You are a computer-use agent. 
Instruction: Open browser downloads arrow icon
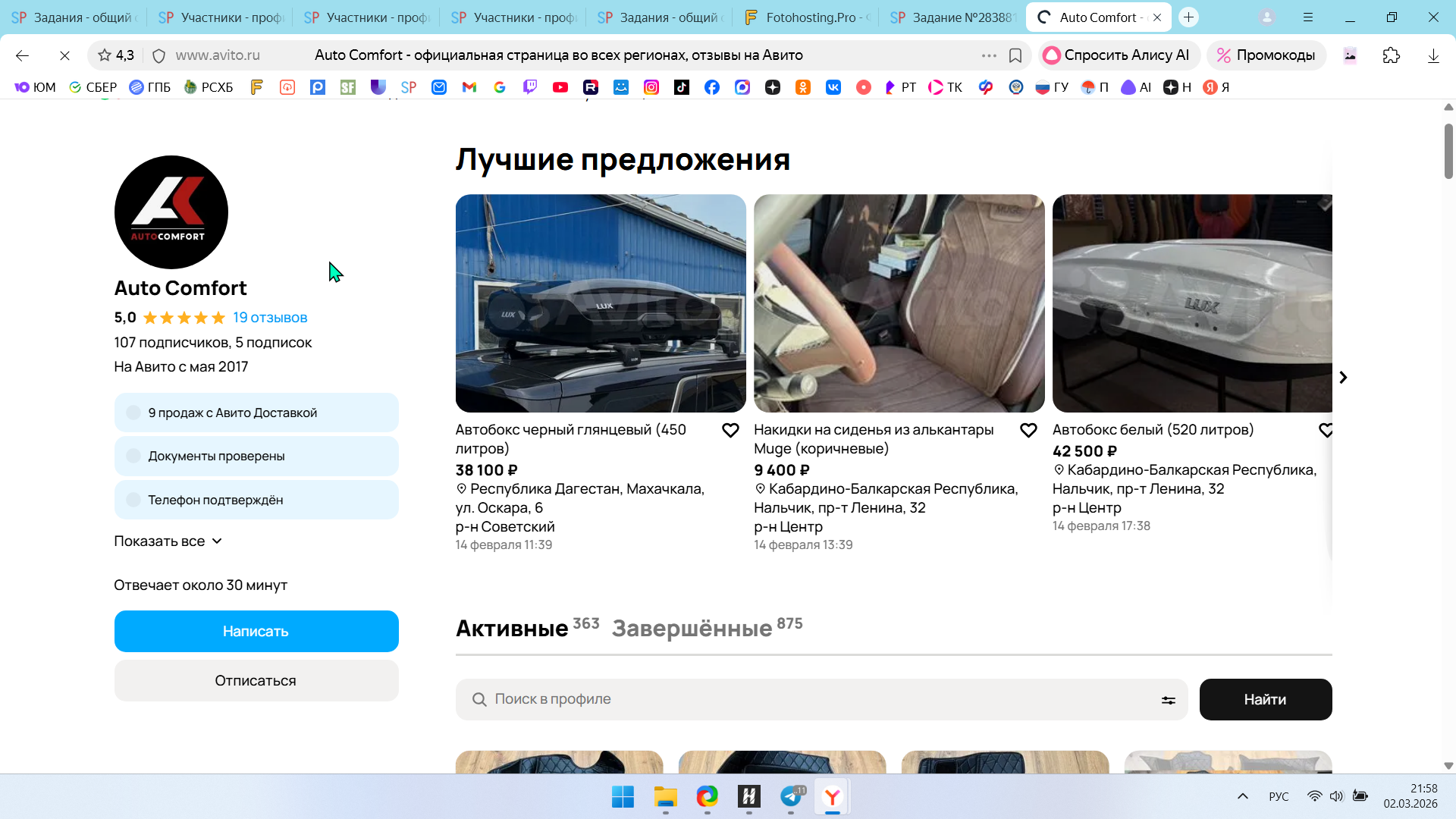coord(1432,55)
